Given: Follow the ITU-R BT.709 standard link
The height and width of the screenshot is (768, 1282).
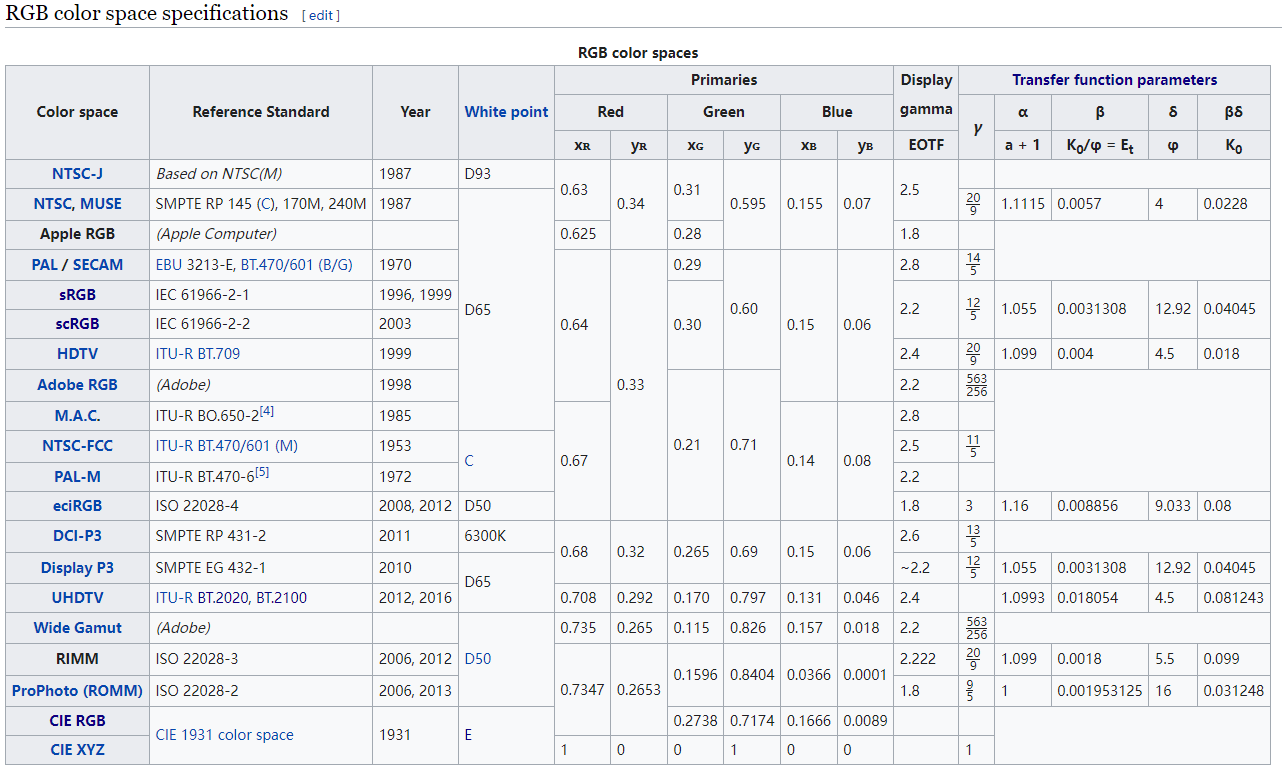Looking at the screenshot, I should tap(198, 354).
